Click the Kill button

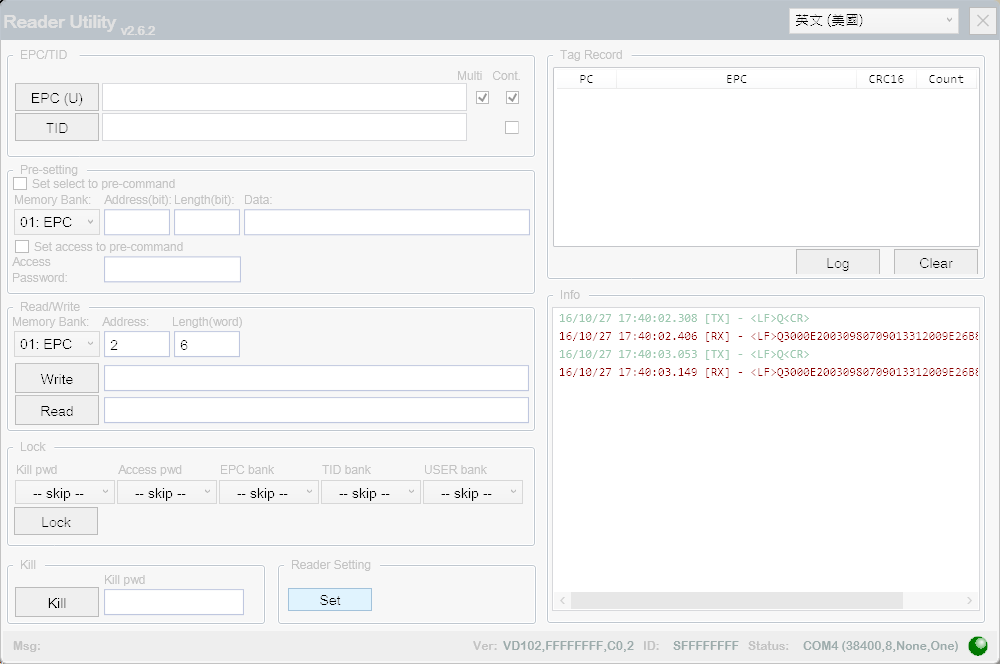(x=57, y=603)
